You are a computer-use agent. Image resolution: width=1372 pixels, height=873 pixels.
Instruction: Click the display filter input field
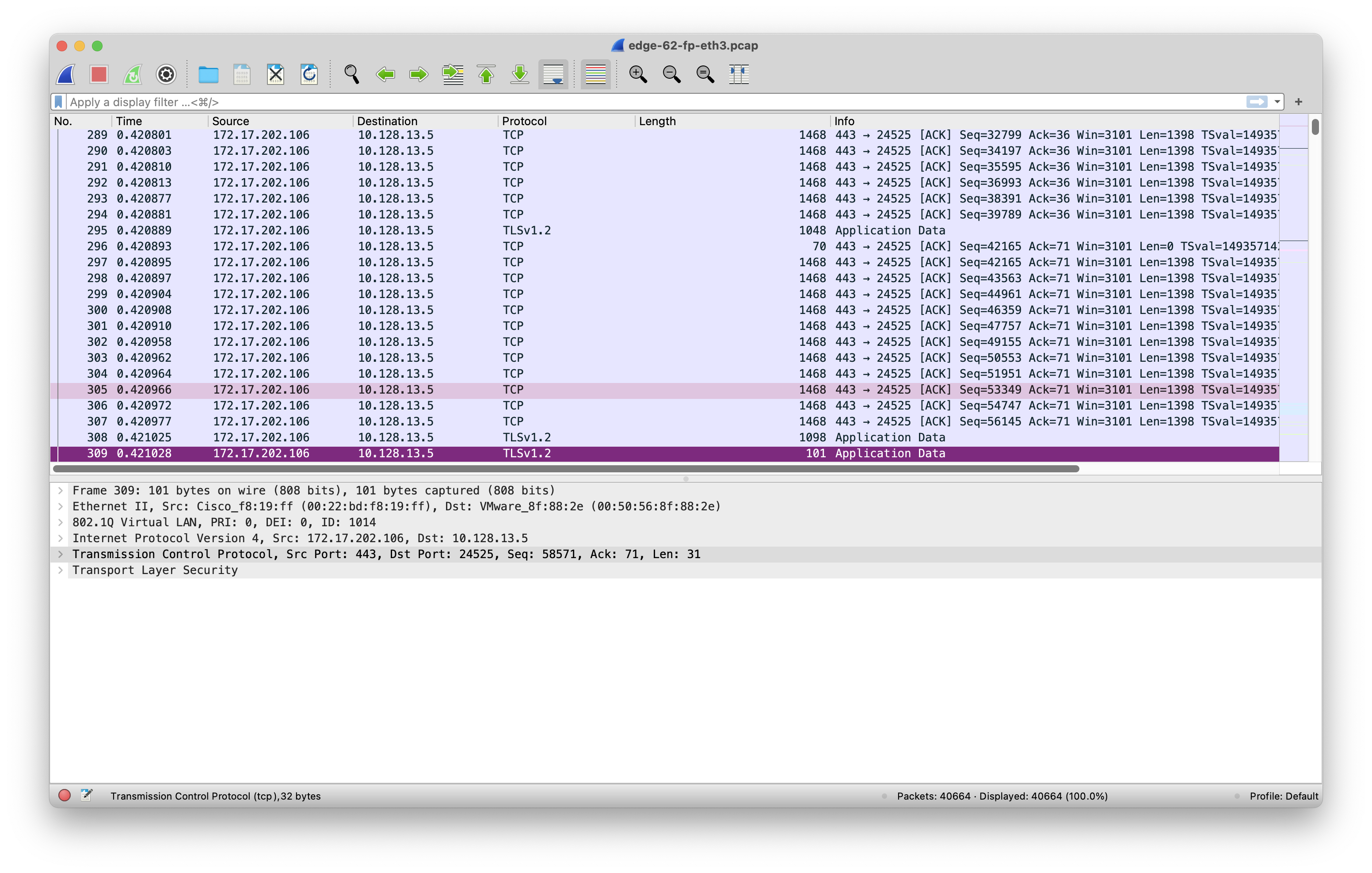tap(655, 102)
